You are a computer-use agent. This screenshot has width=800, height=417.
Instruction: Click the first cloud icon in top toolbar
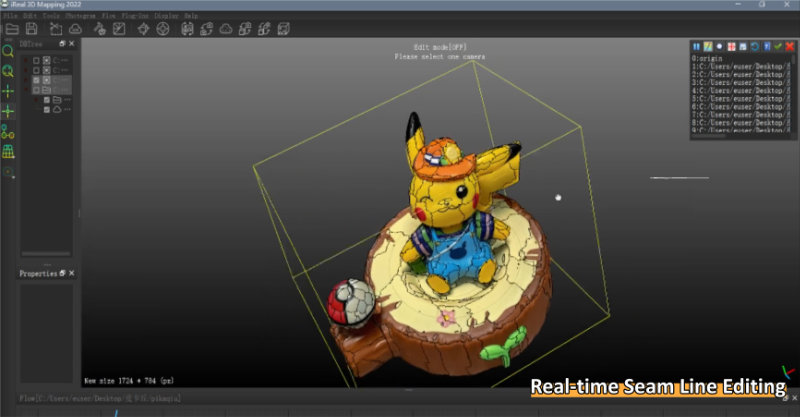pyautogui.click(x=75, y=29)
